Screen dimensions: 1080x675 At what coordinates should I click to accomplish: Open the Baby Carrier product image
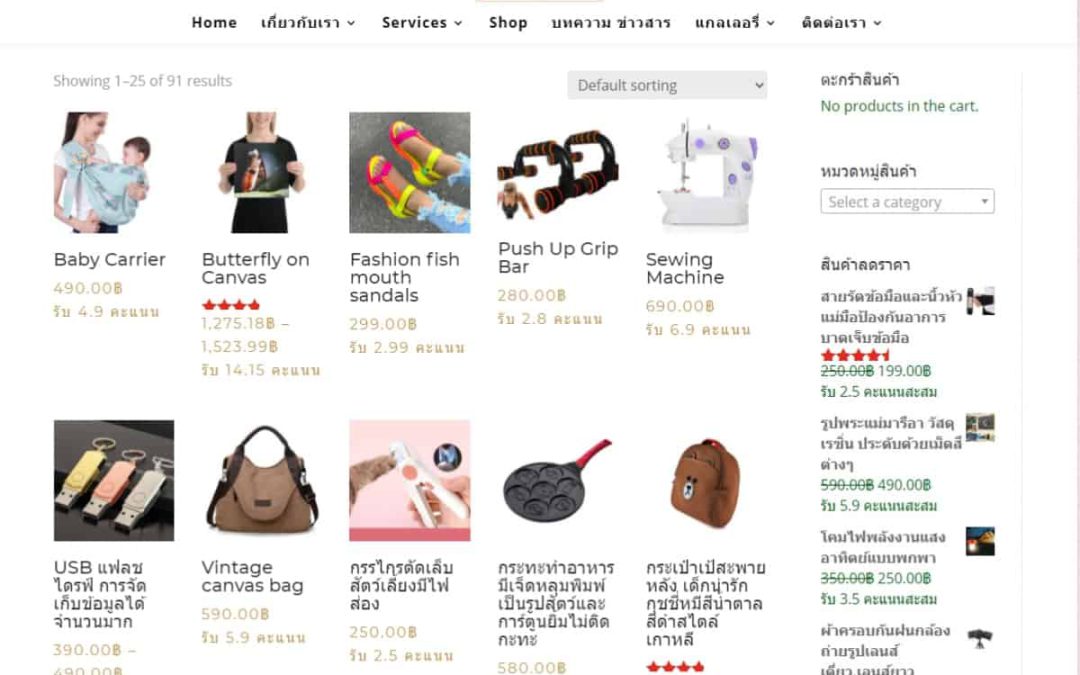coord(114,172)
